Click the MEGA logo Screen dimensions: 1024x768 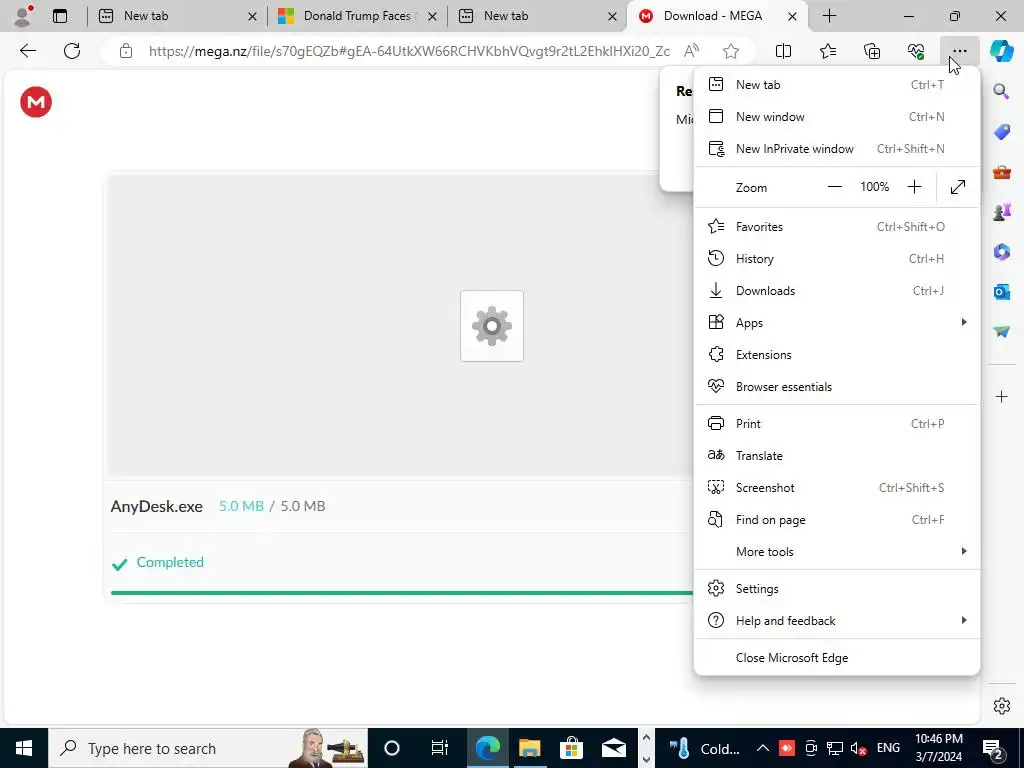point(36,102)
